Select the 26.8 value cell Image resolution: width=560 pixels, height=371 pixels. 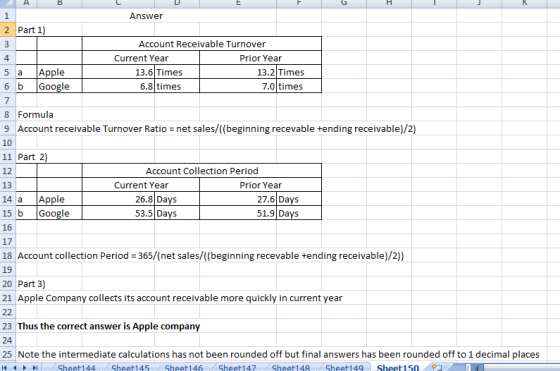(x=118, y=199)
